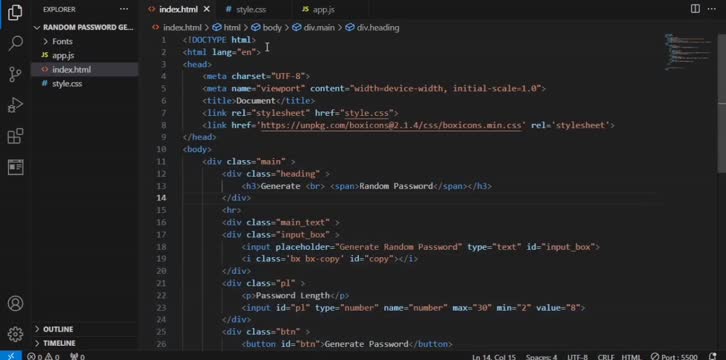
Task: Click the <body> tag on line 10
Action: click(197, 149)
